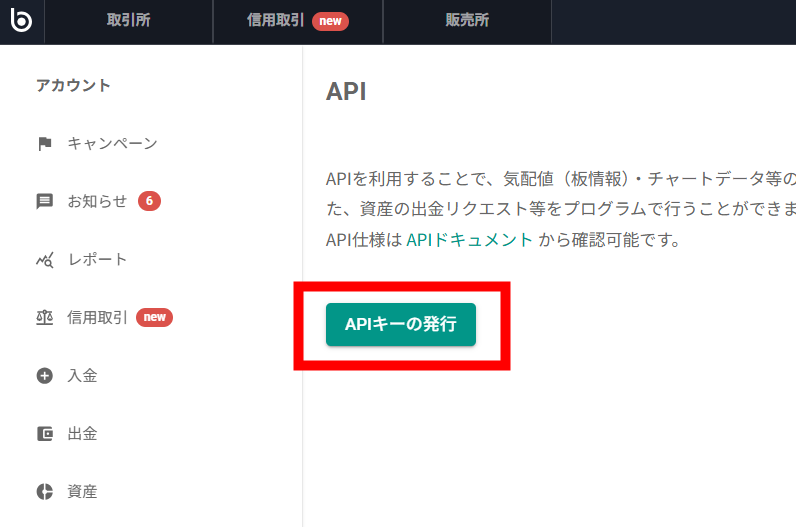Click the message icon beside お知らせ
Screen dimensions: 796x527
[44, 201]
